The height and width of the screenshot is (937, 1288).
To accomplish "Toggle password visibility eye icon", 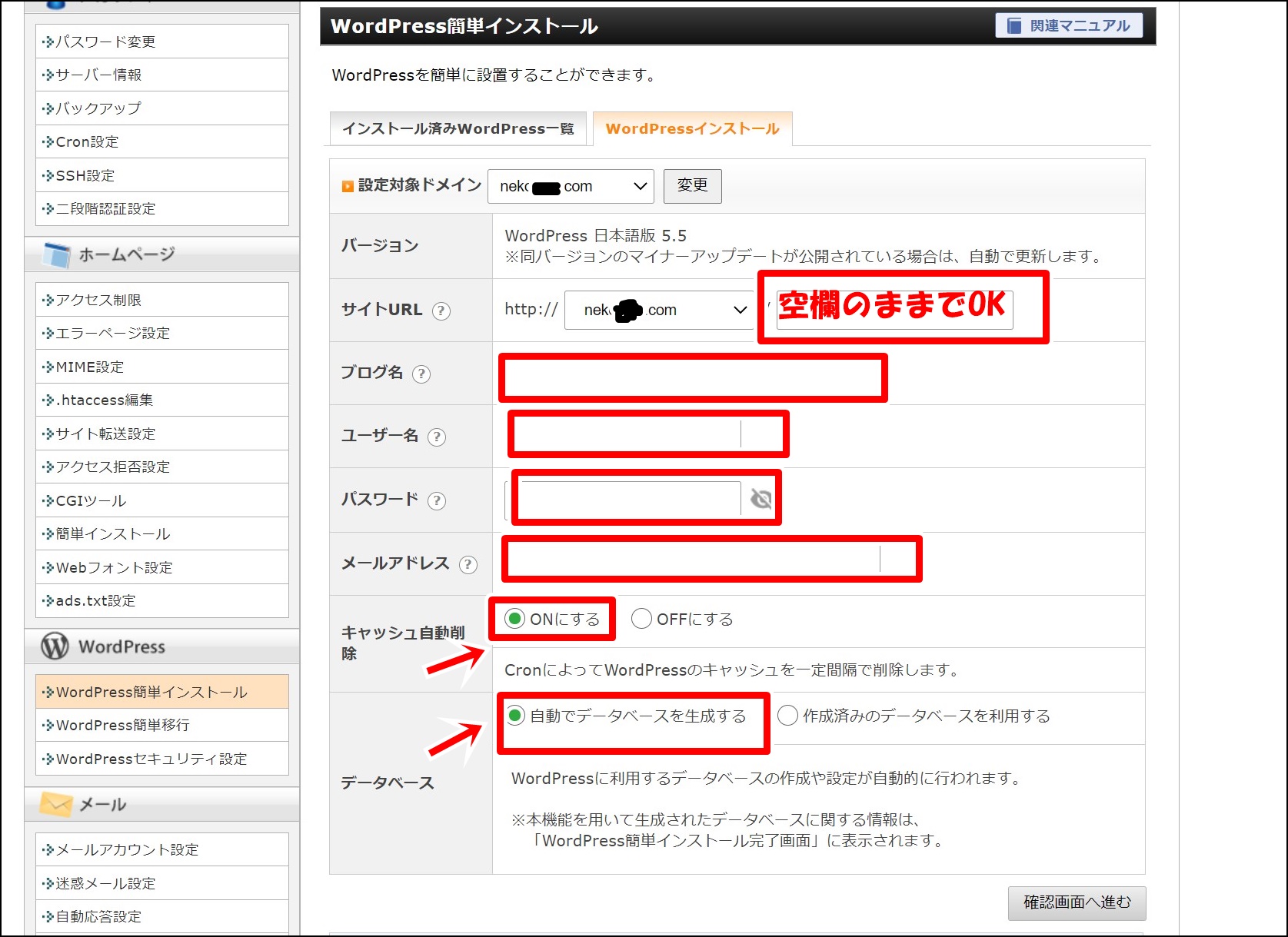I will click(760, 499).
